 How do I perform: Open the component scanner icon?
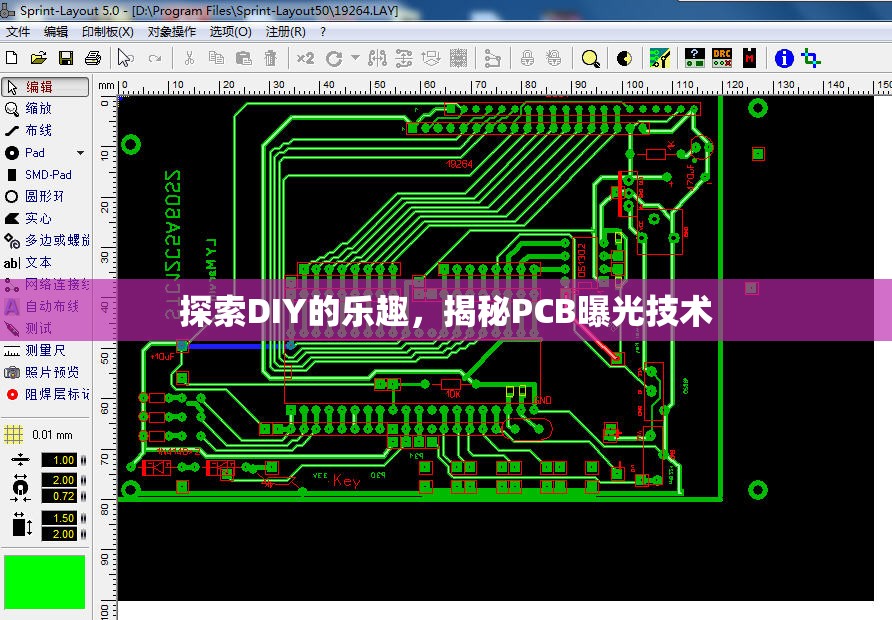click(x=660, y=58)
